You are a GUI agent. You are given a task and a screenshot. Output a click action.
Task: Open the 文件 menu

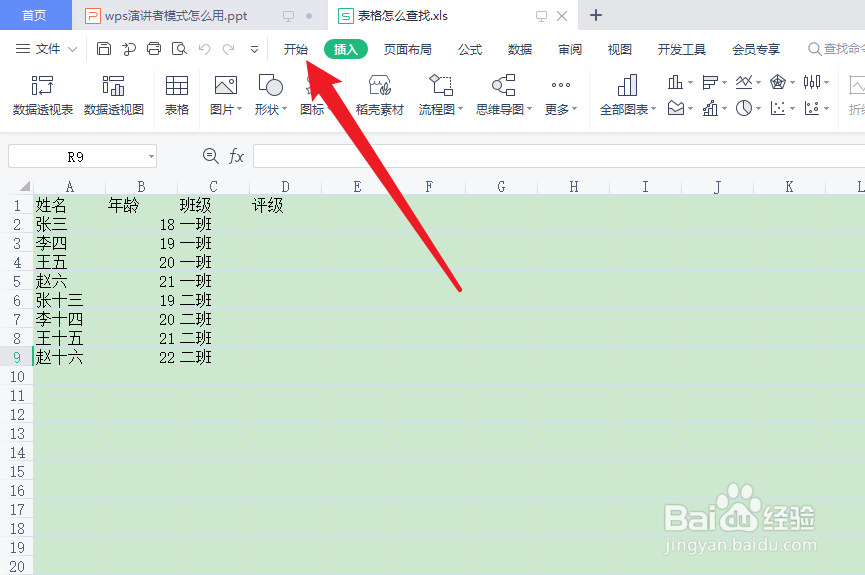[47, 49]
